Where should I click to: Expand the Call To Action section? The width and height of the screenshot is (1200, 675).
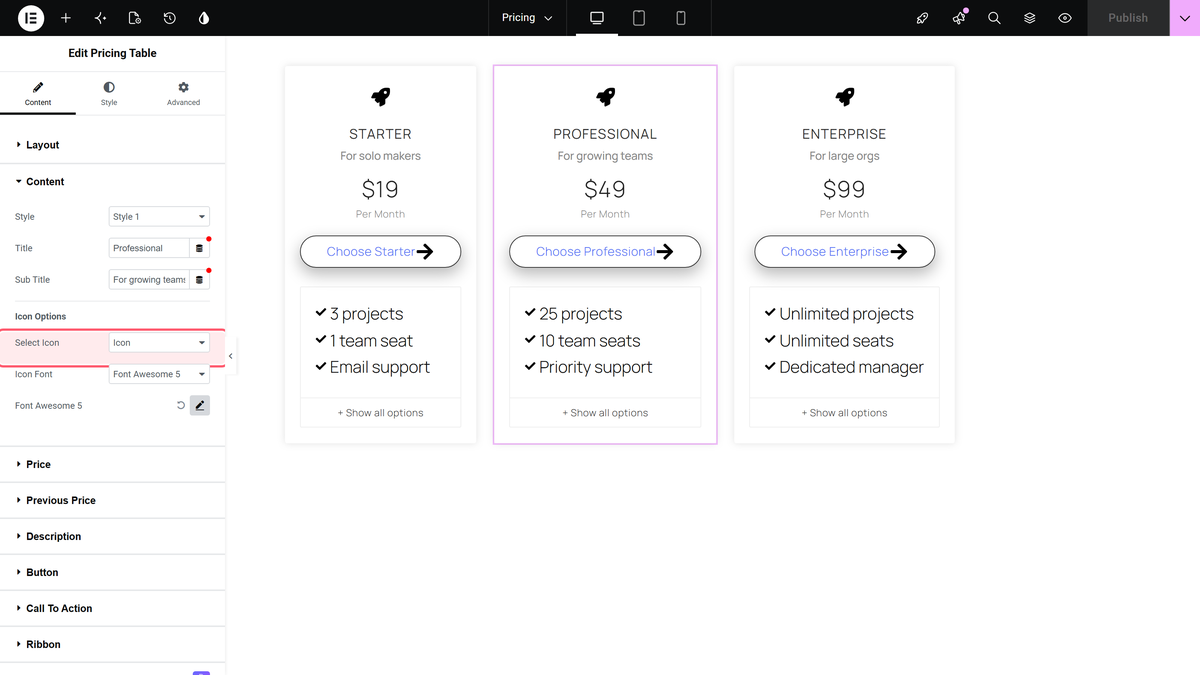(113, 609)
